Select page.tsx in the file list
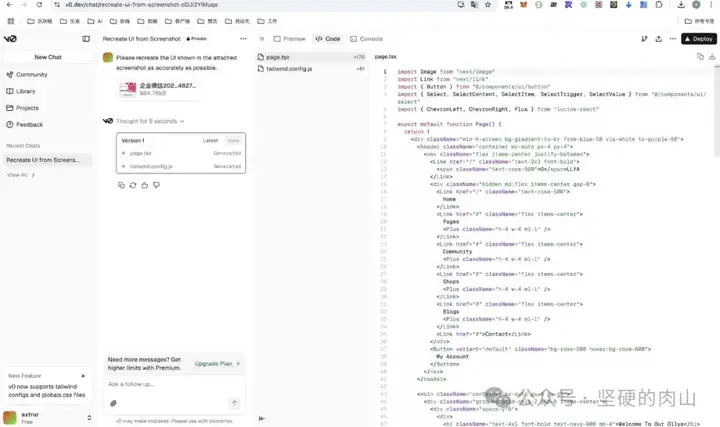 (311, 57)
